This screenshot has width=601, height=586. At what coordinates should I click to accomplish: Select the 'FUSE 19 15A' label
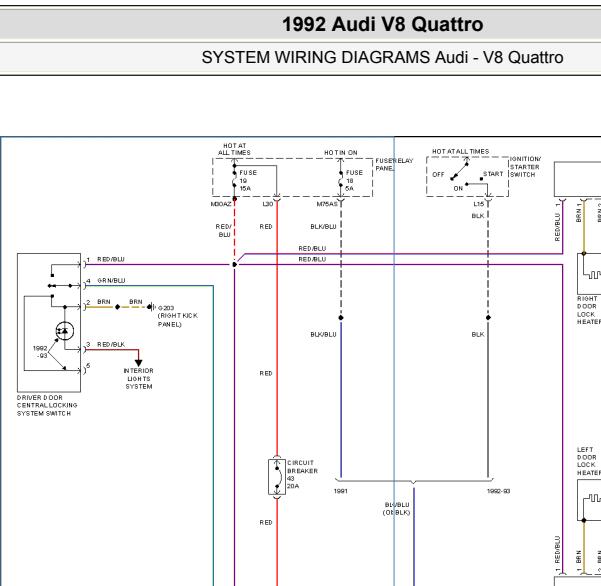coord(248,181)
